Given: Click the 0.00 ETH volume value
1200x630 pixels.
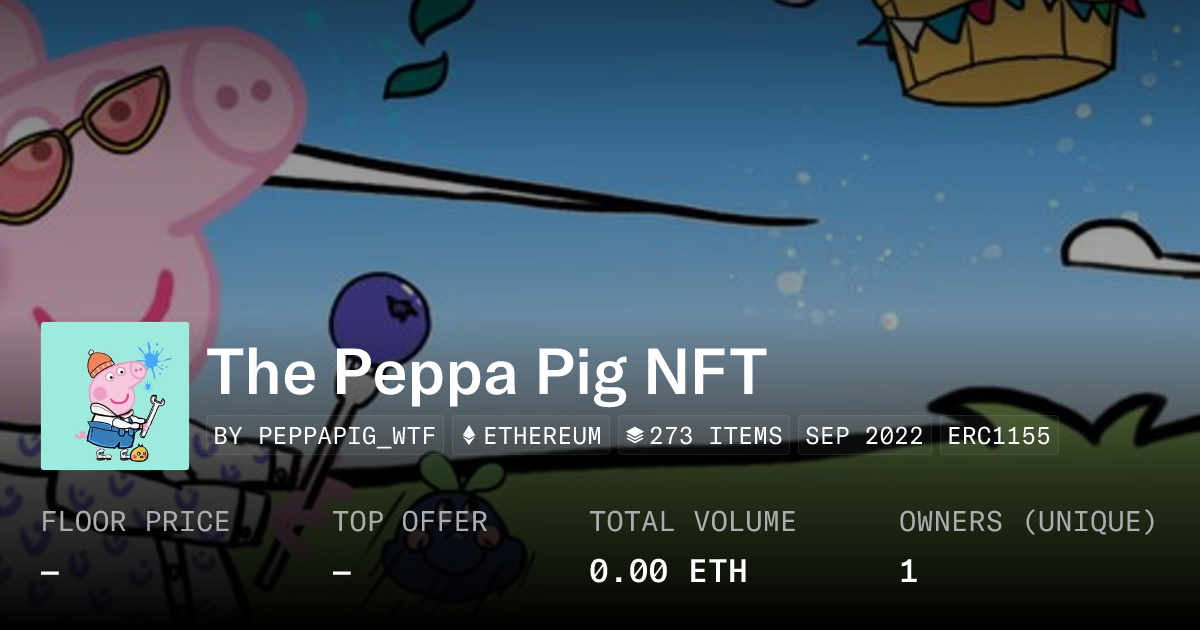Looking at the screenshot, I should 667,572.
